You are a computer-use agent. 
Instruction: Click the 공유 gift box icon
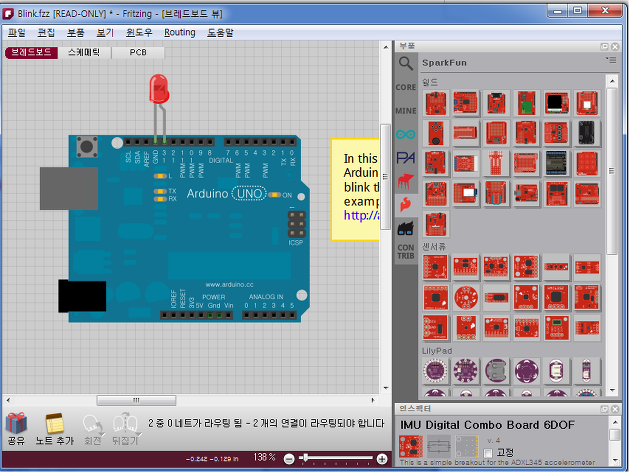click(16, 424)
